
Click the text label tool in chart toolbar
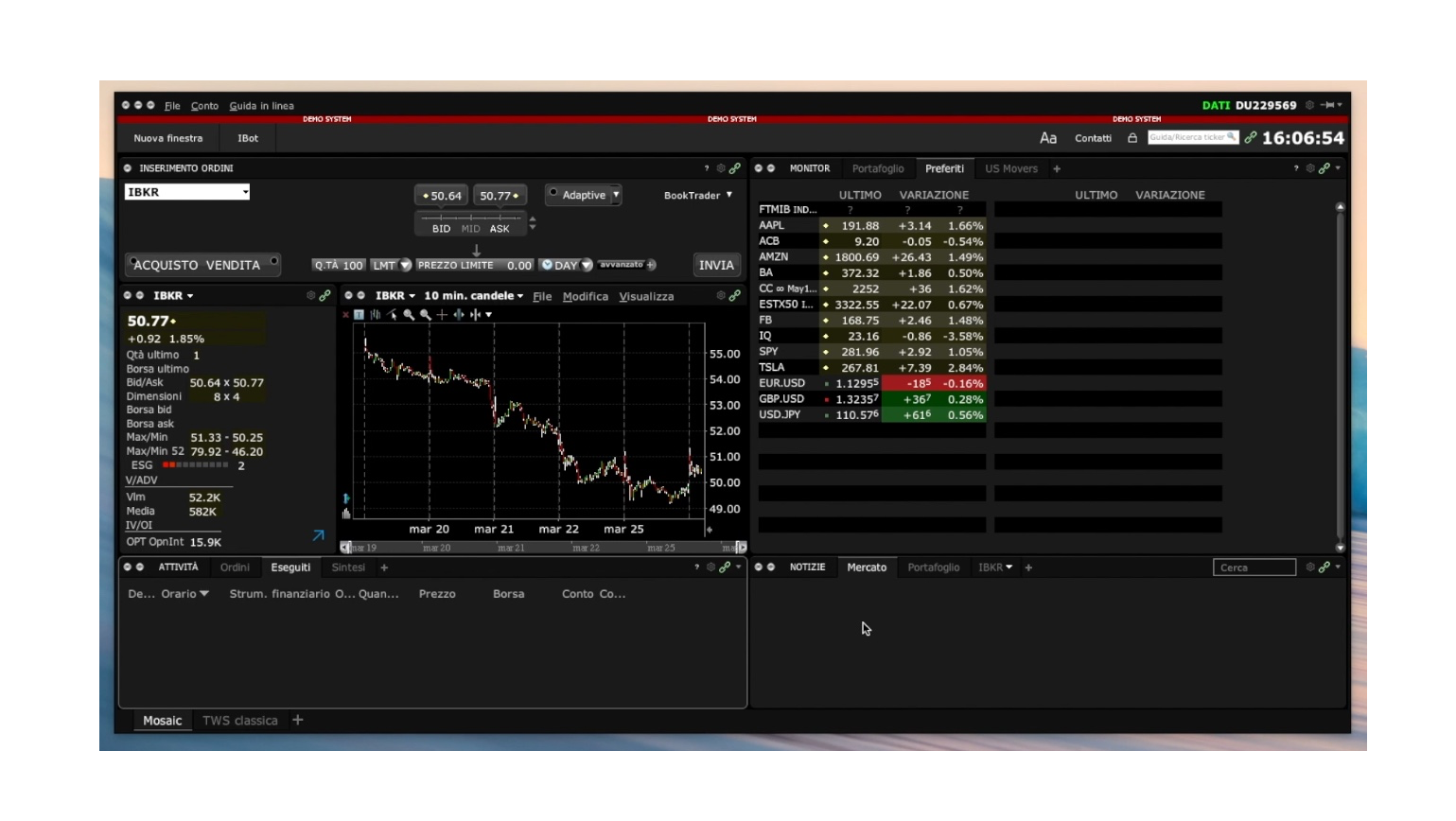pos(359,315)
